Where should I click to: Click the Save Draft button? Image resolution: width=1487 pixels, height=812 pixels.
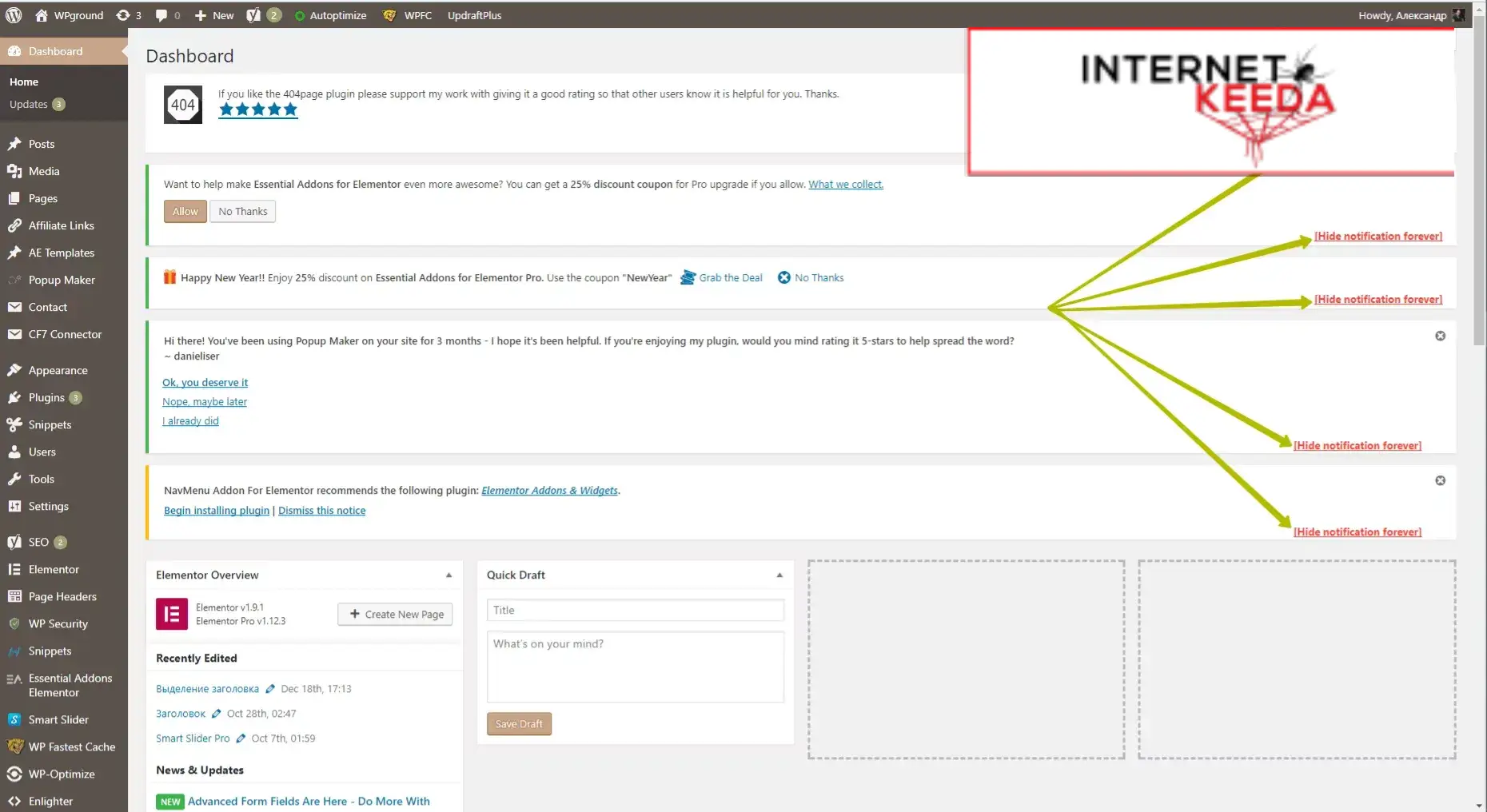point(519,723)
